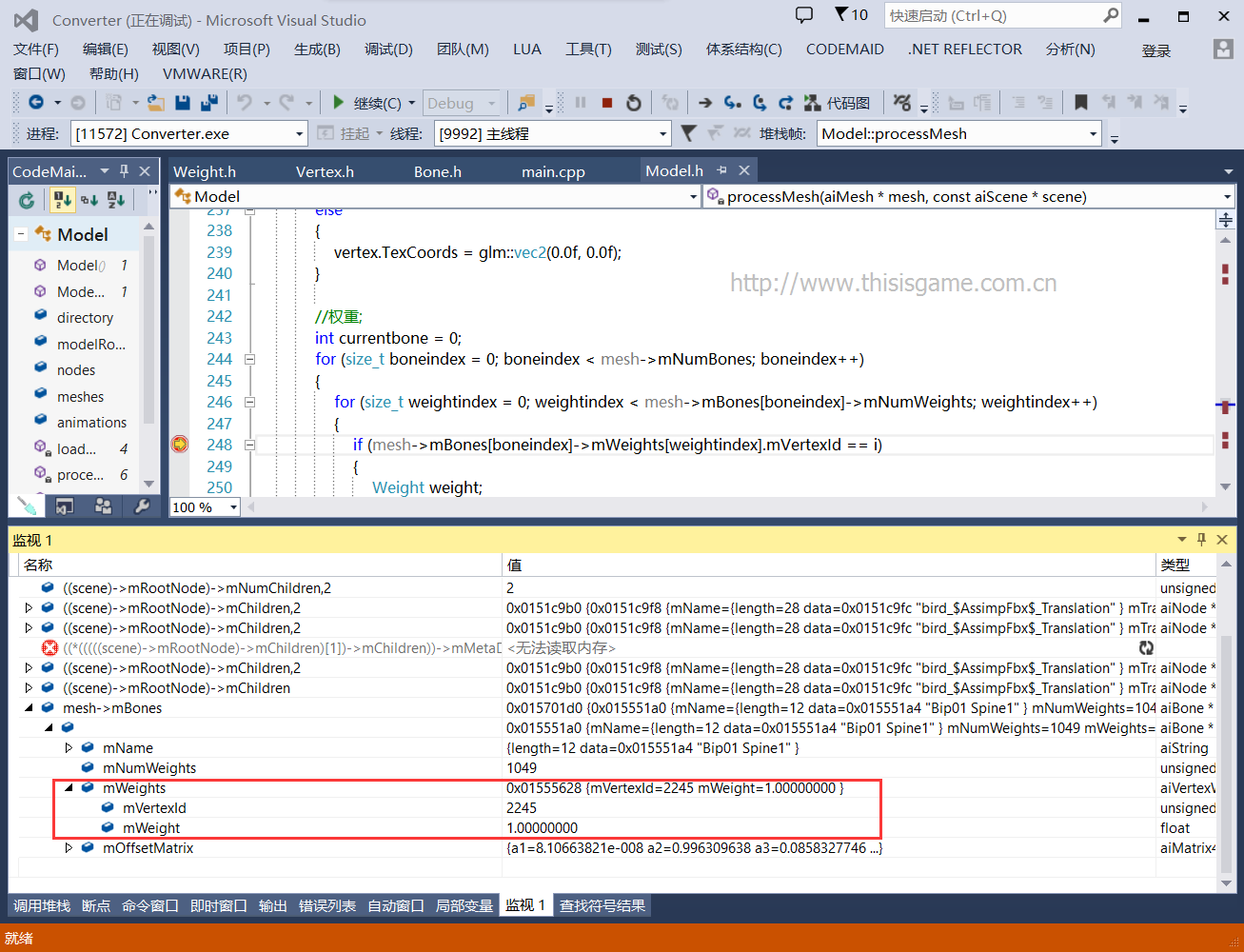Select the mNumWeights watch row
Image resolution: width=1244 pixels, height=952 pixels.
616,768
